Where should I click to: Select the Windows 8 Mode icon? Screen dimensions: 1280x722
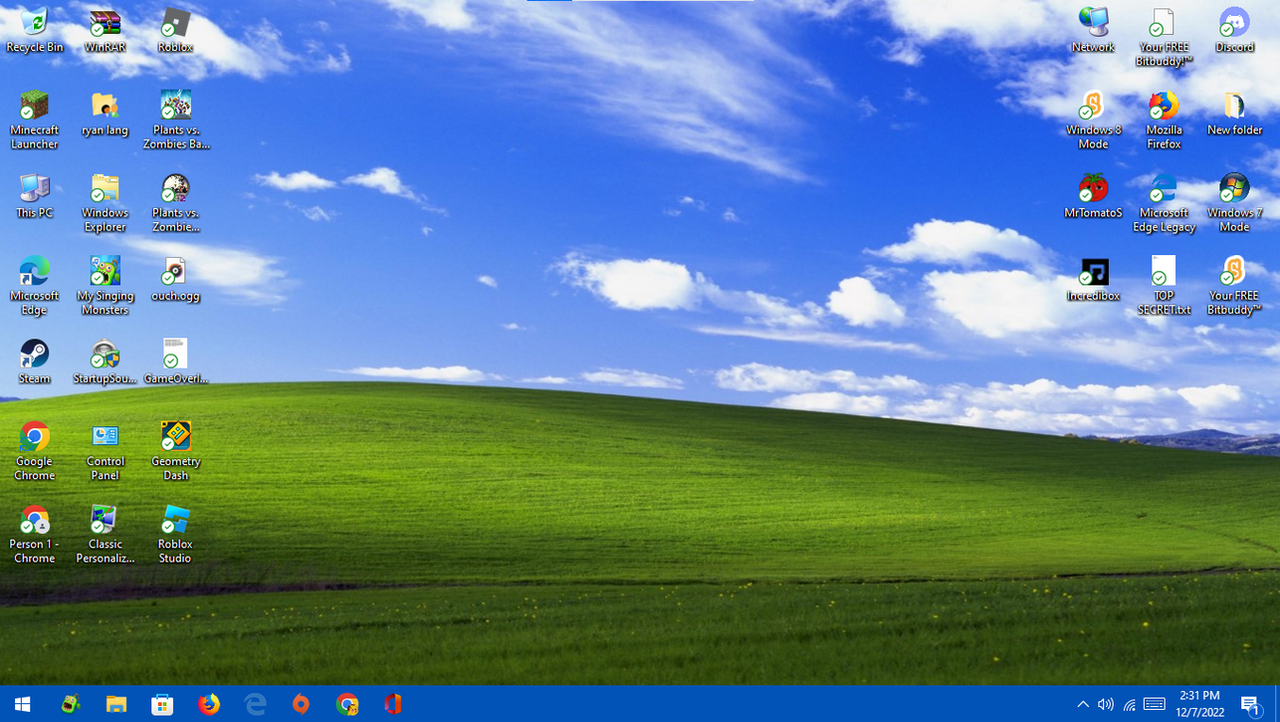tap(1093, 120)
